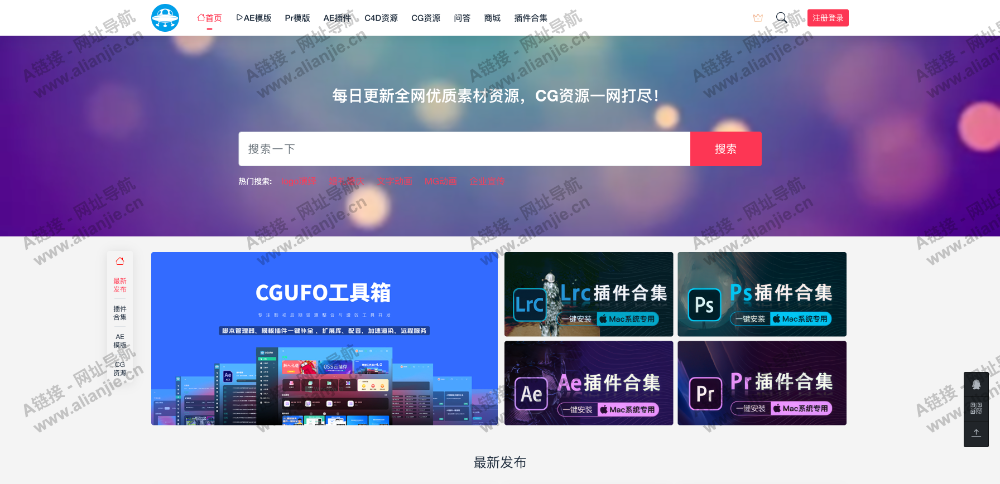1000x484 pixels.
Task: Click the back-to-top arrow icon
Action: [x=976, y=433]
